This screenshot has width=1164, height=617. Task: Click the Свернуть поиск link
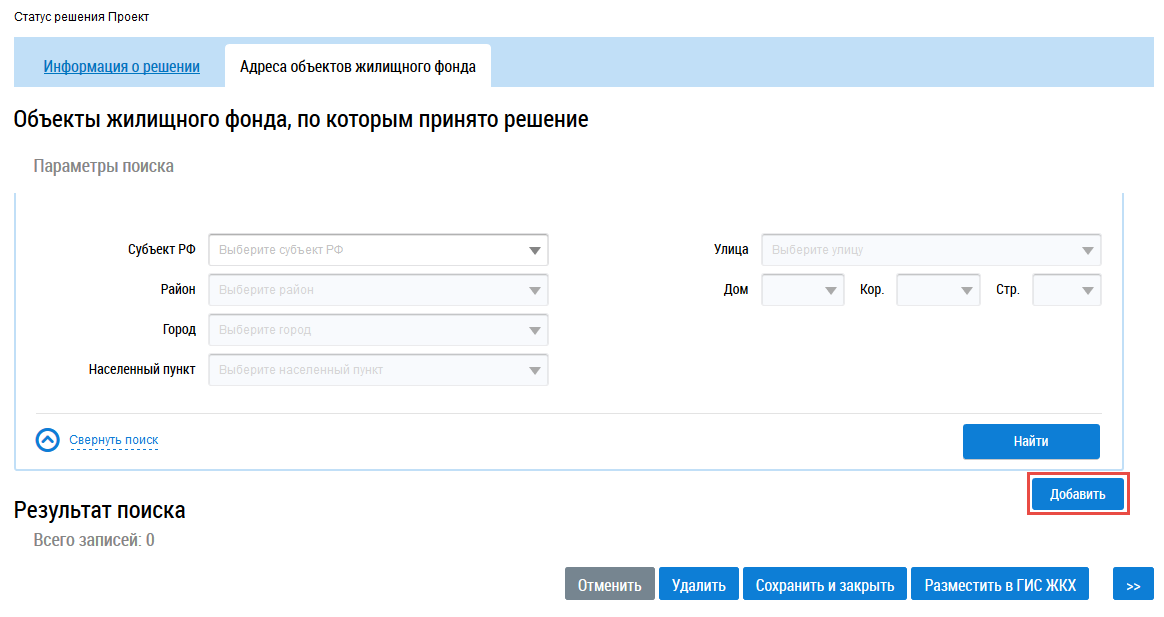coord(113,440)
